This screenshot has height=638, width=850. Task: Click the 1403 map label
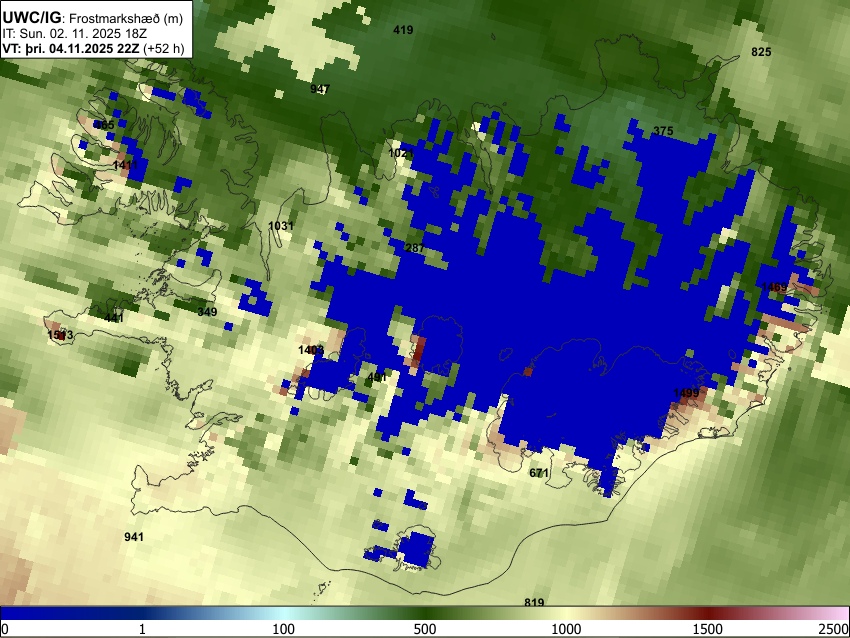click(311, 350)
